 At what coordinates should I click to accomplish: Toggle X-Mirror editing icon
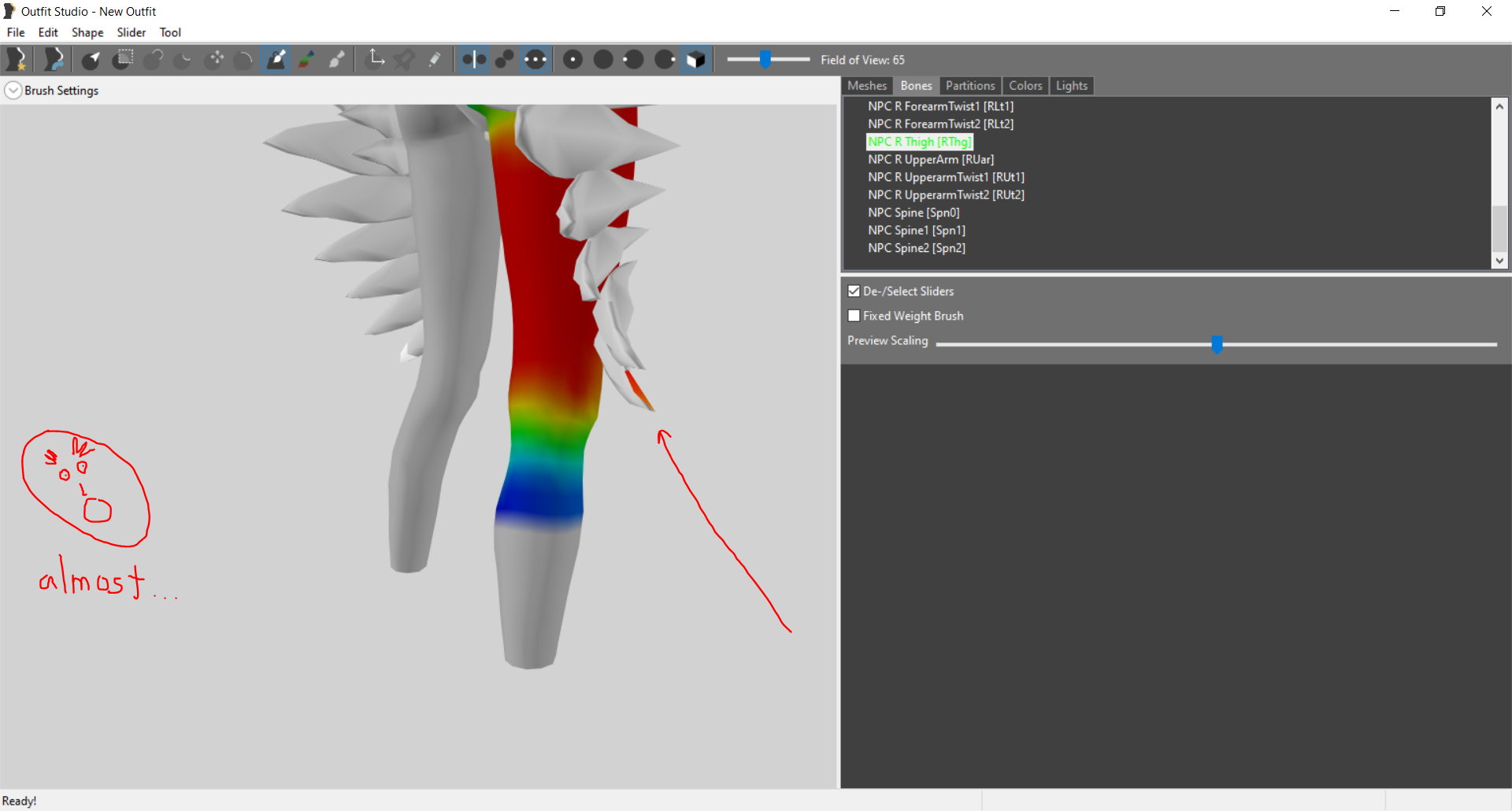pos(474,59)
